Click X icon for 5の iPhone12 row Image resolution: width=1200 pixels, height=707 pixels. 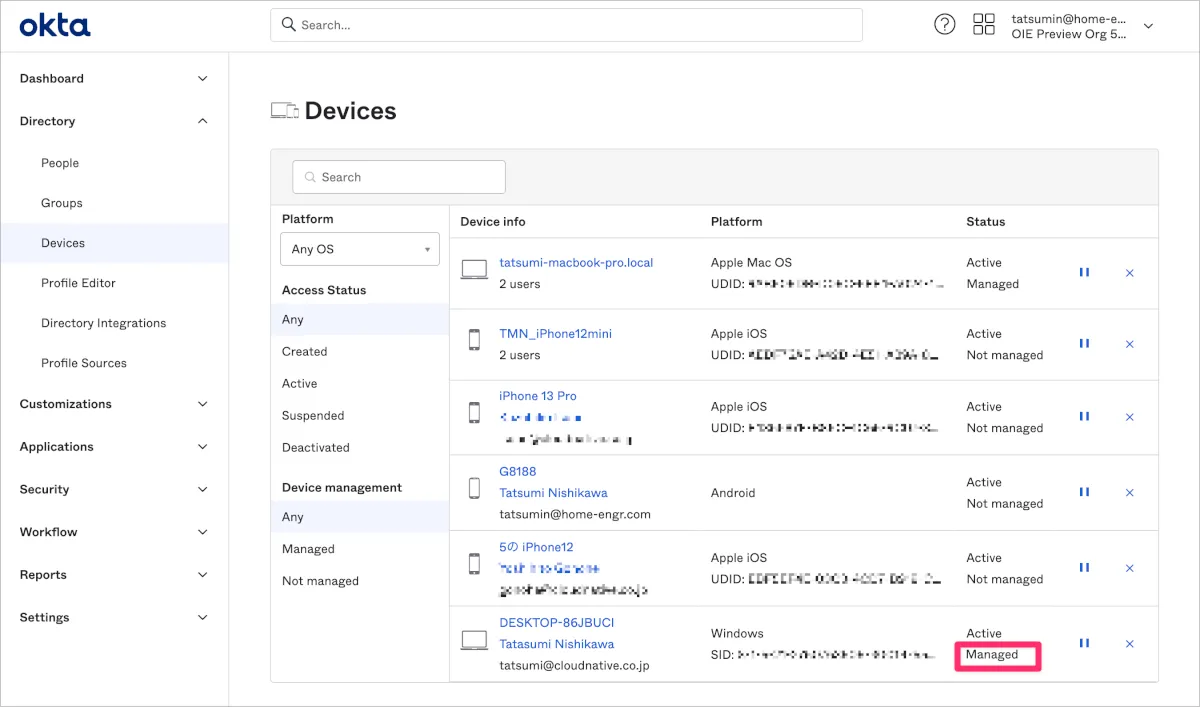1130,568
